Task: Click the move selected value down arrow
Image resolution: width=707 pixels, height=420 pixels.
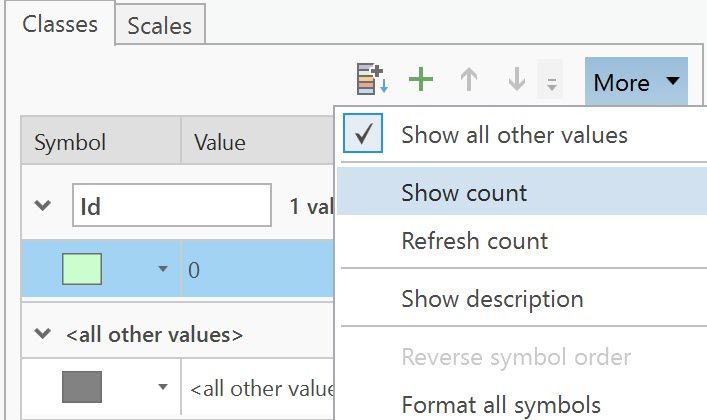Action: [x=516, y=81]
